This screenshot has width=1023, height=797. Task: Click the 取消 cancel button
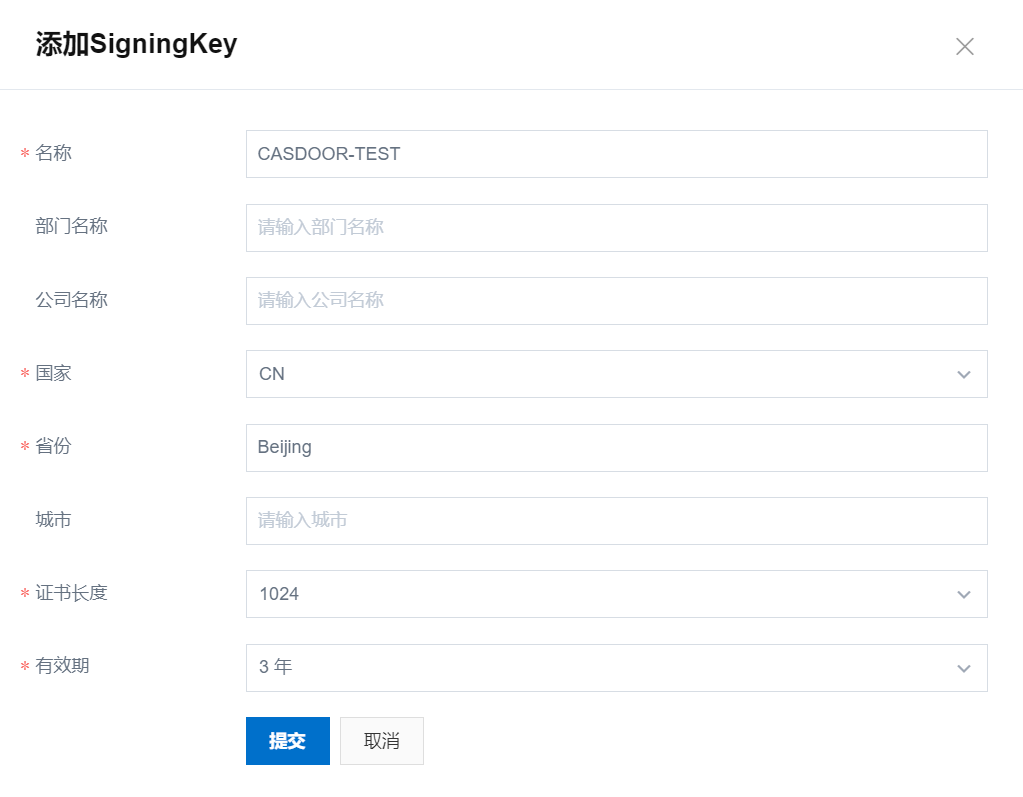tap(381, 740)
